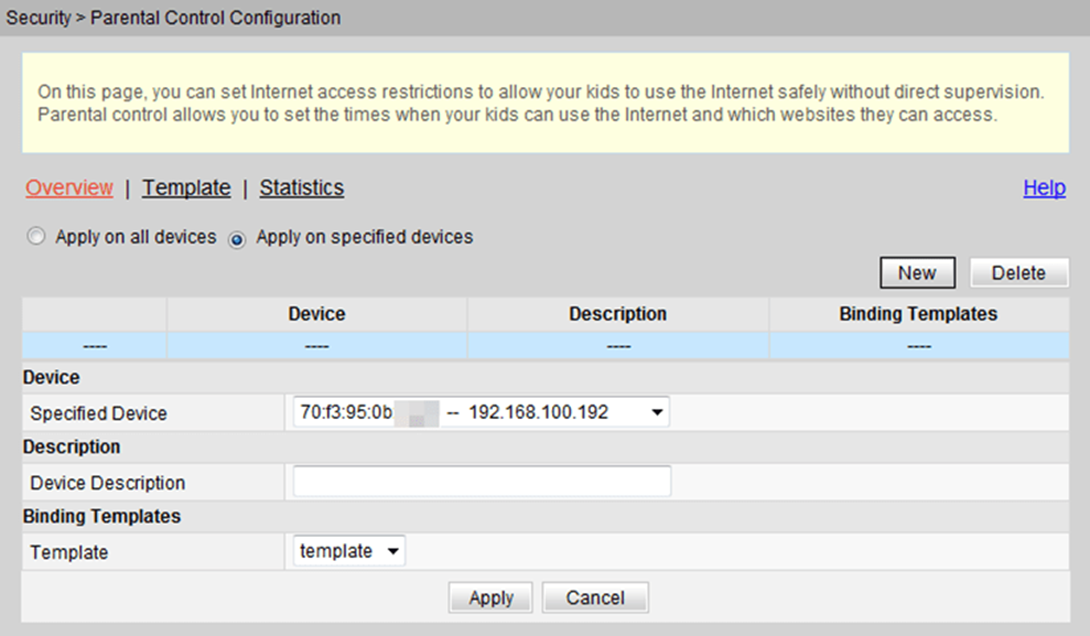Screen dimensions: 1090x636
Task: Open the Statistics tab
Action: [x=302, y=188]
